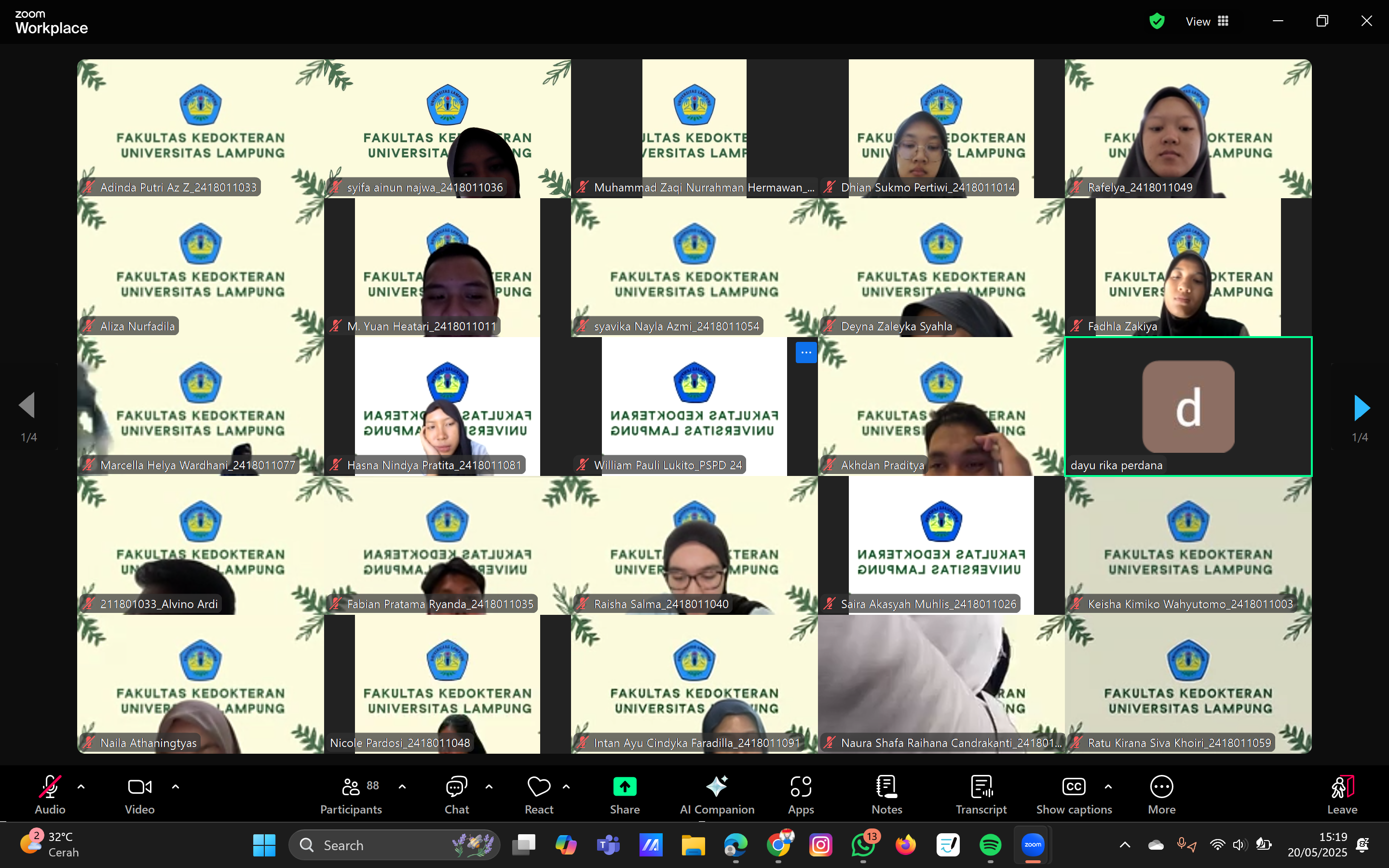Click name label M. Yuan Heatari_2418011011

(x=422, y=326)
